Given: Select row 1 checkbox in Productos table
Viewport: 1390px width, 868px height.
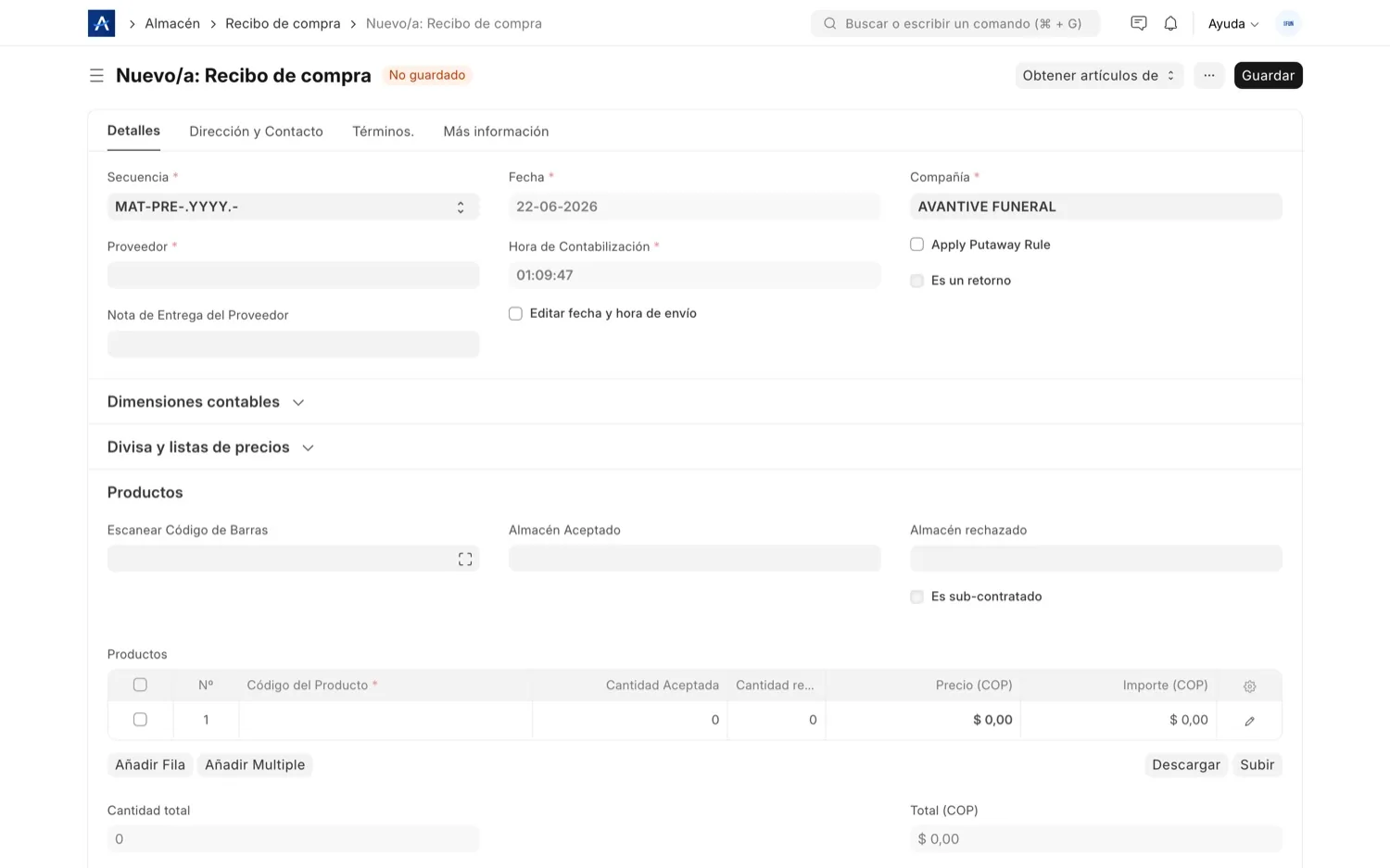Looking at the screenshot, I should tap(140, 719).
